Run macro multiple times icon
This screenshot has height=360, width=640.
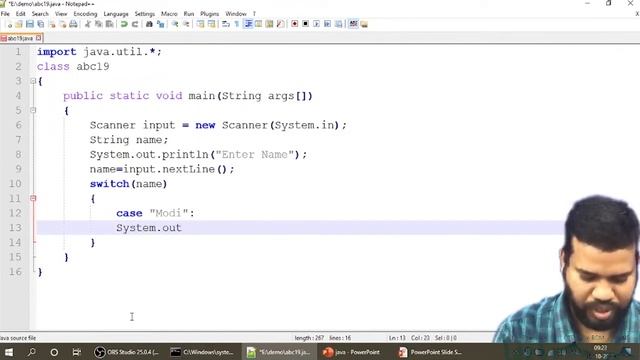tap(327, 24)
